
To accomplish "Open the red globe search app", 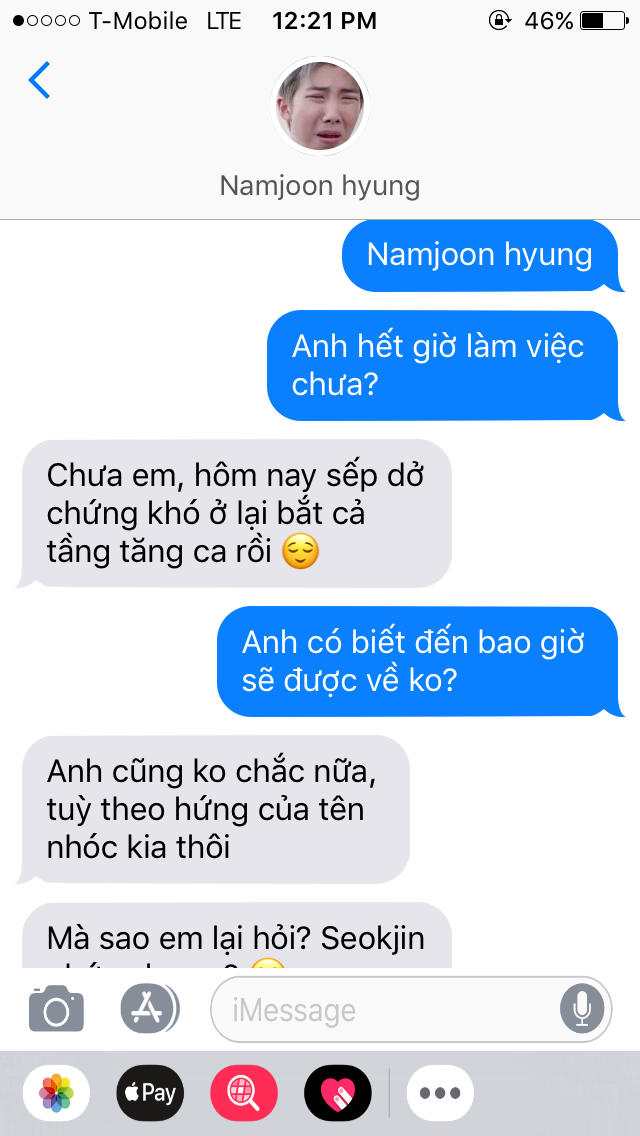I will click(x=244, y=1093).
